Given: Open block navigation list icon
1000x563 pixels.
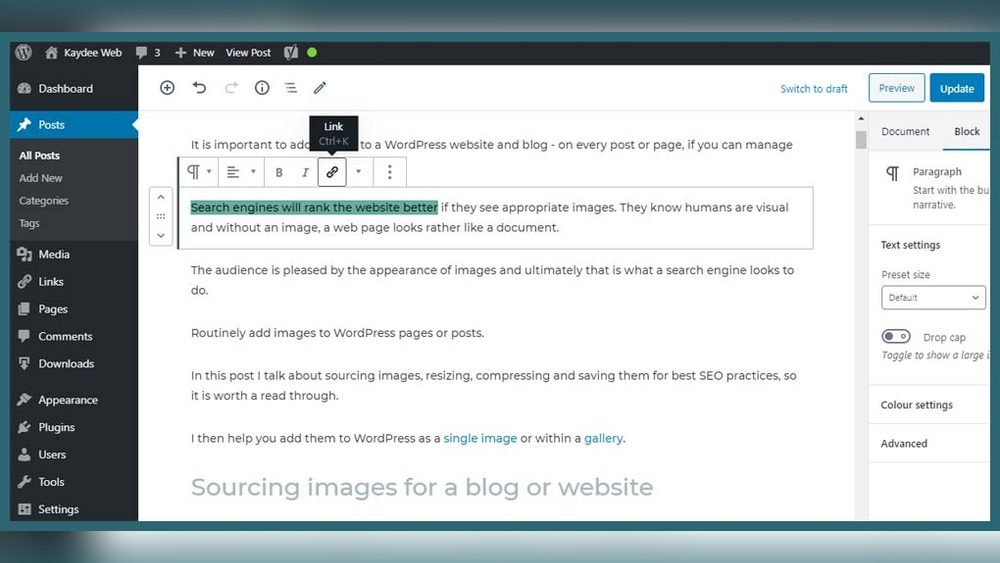Looking at the screenshot, I should click(291, 88).
